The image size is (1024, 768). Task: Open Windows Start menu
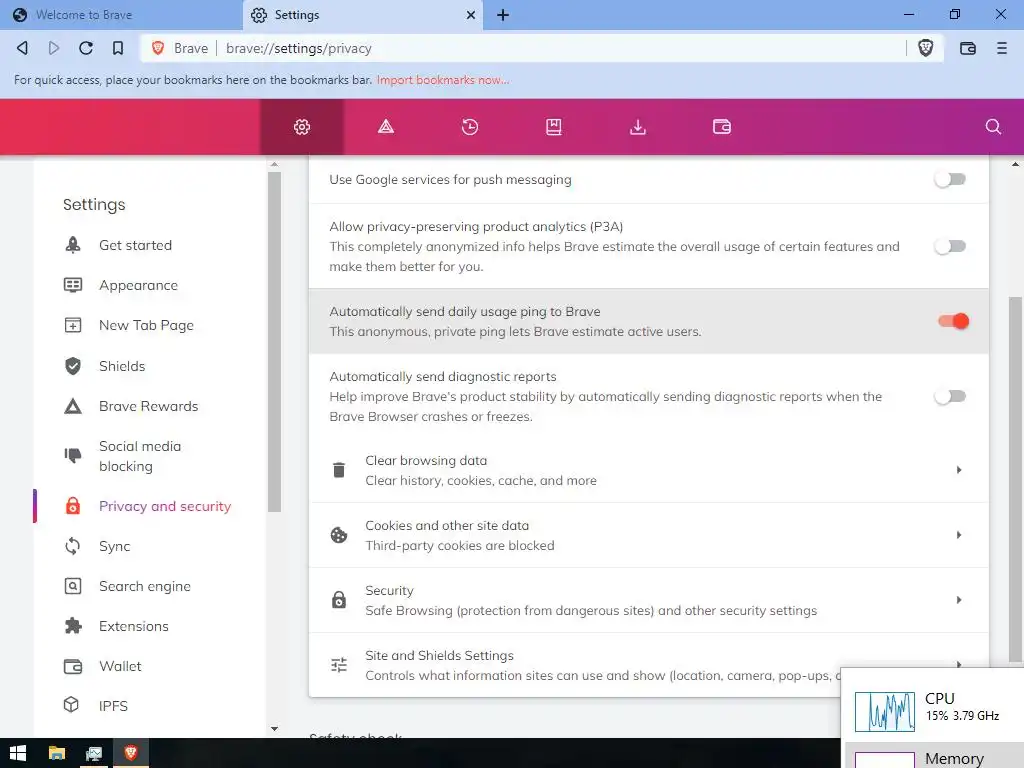[18, 753]
